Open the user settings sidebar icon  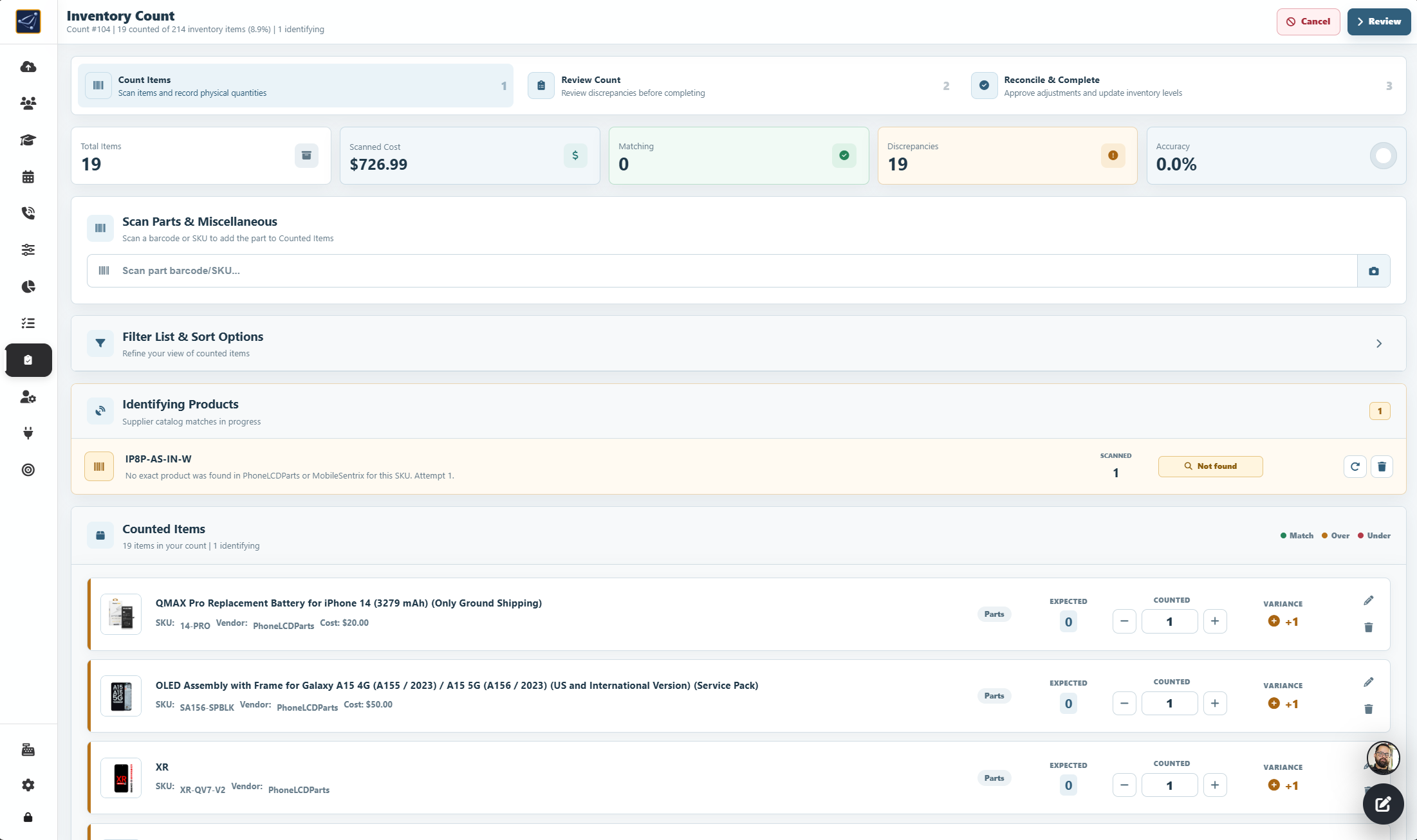(x=28, y=397)
